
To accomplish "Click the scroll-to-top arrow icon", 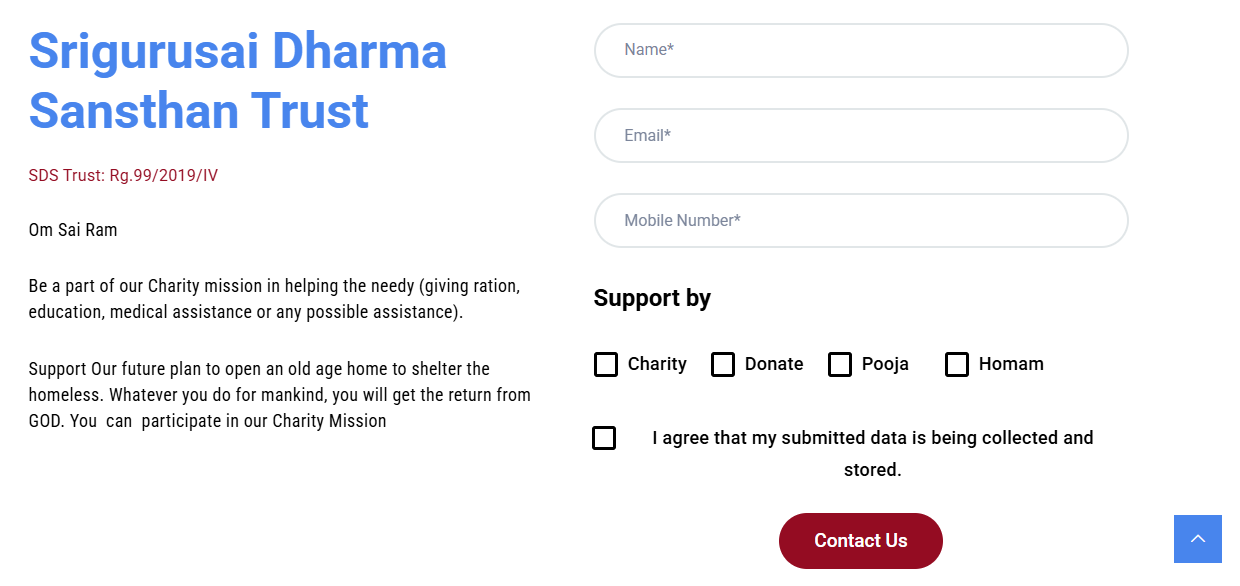I will [x=1197, y=538].
